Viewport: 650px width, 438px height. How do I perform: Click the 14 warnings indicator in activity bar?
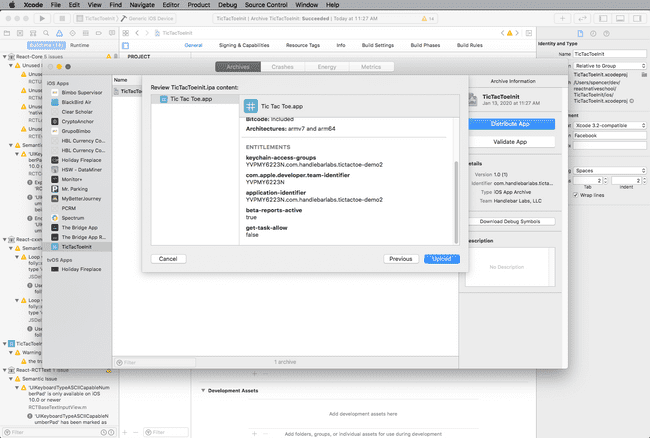[428, 19]
